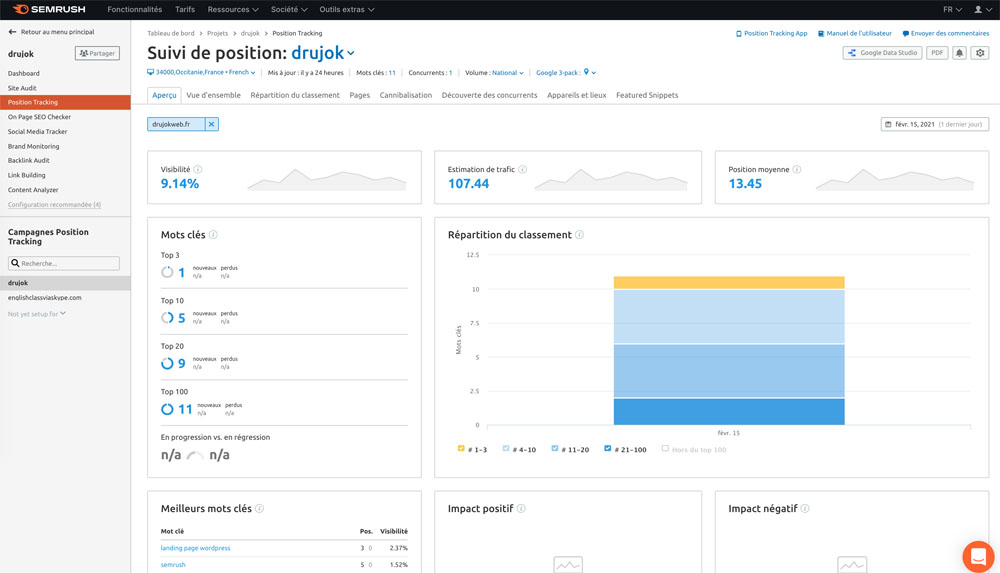Image resolution: width=1000 pixels, height=573 pixels.
Task: Open Configuration recommandée (4) link
Action: pos(54,205)
